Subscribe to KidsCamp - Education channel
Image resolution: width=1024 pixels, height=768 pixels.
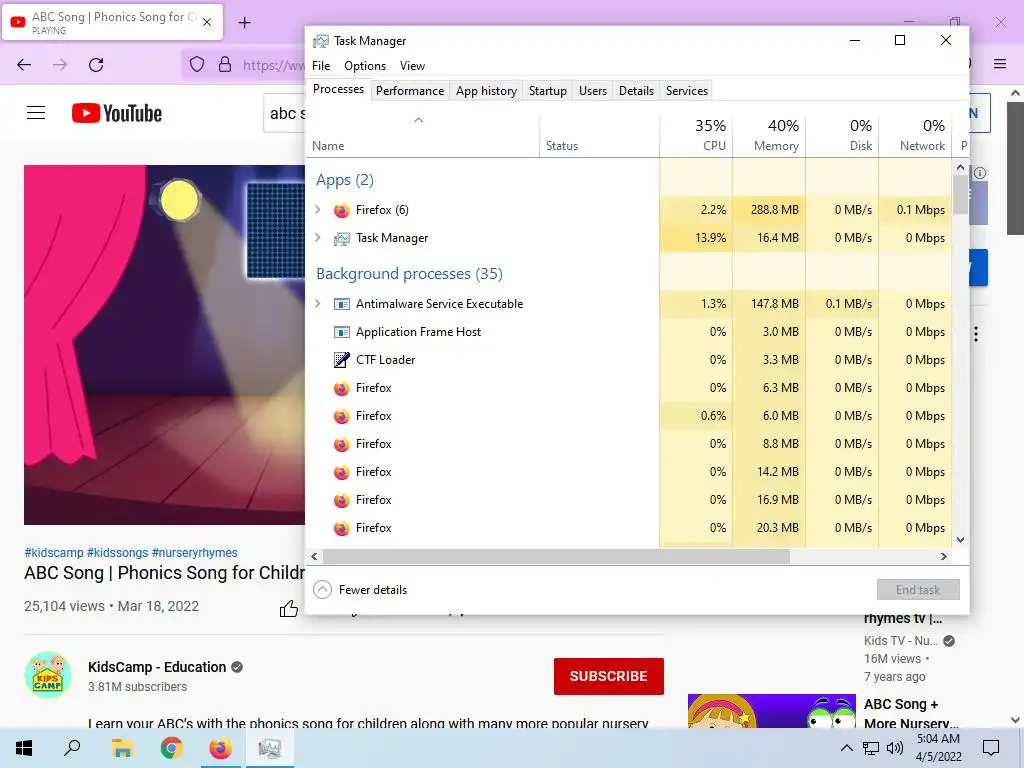coord(609,676)
